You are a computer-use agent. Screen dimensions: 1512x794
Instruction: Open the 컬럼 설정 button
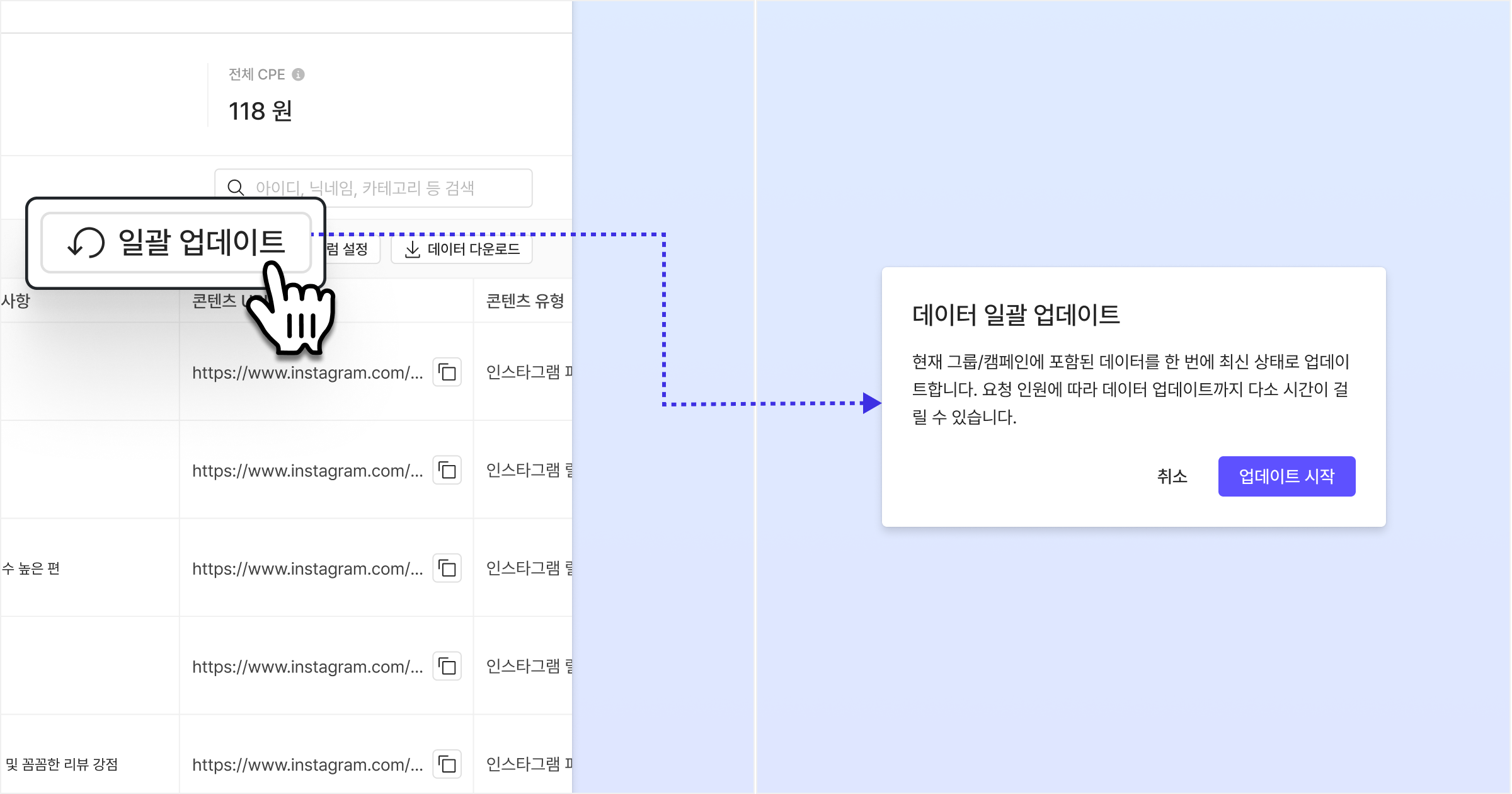353,250
